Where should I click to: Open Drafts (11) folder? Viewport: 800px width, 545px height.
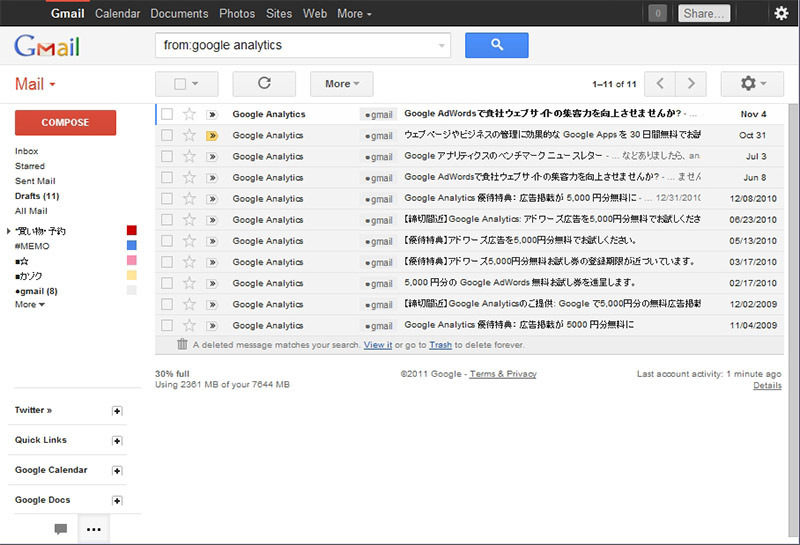[37, 196]
